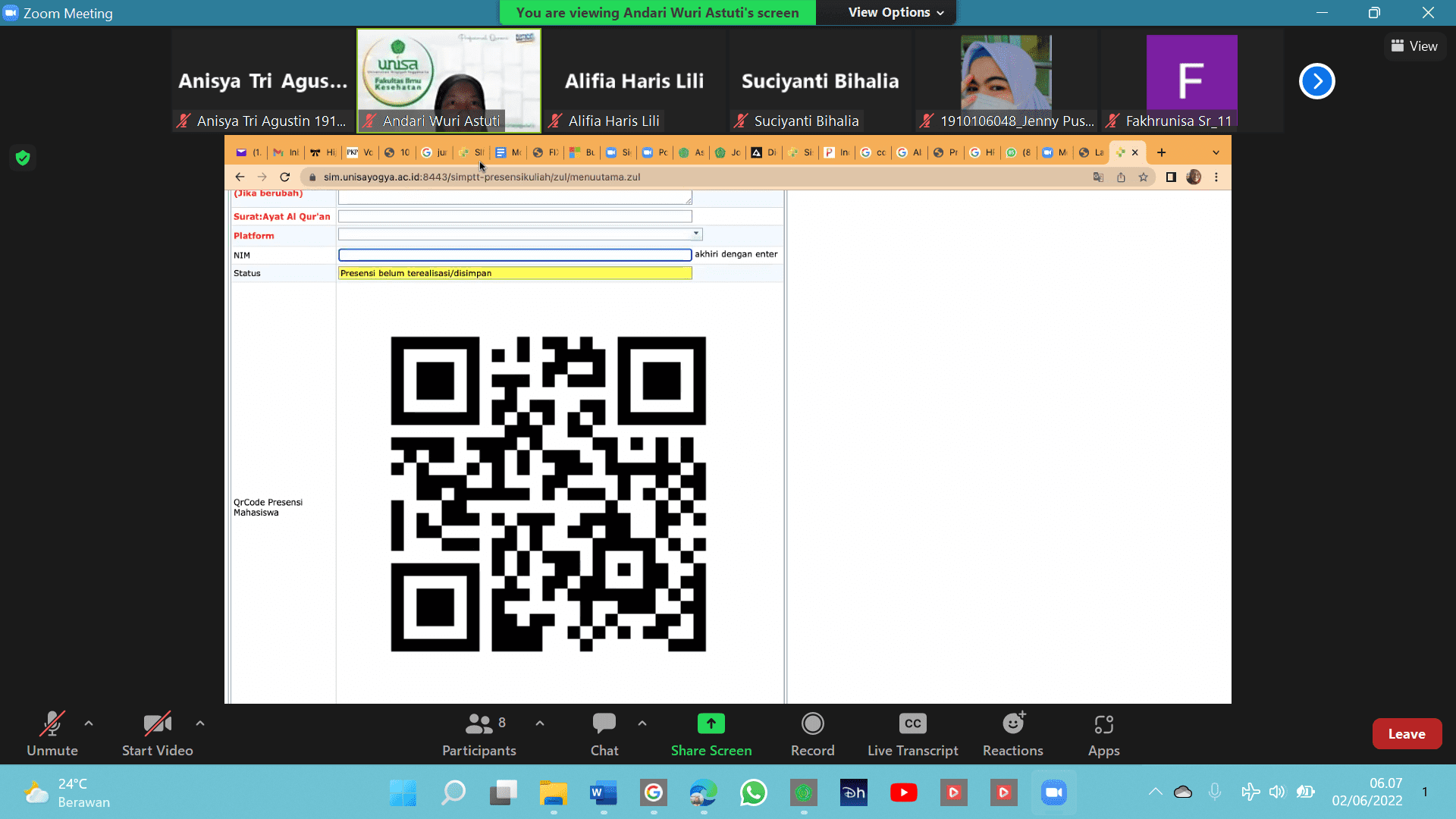
Task: Open YouTube from the taskbar
Action: click(903, 793)
